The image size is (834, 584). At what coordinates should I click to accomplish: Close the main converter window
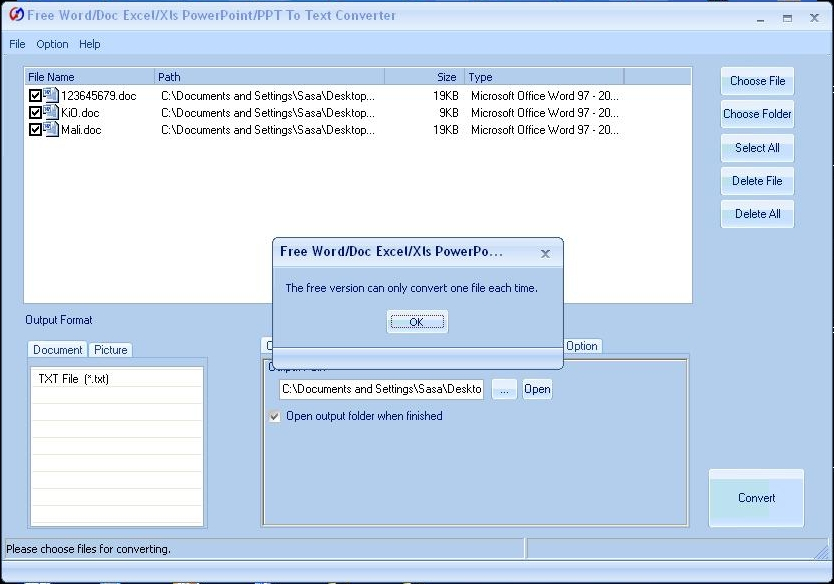pyautogui.click(x=814, y=18)
